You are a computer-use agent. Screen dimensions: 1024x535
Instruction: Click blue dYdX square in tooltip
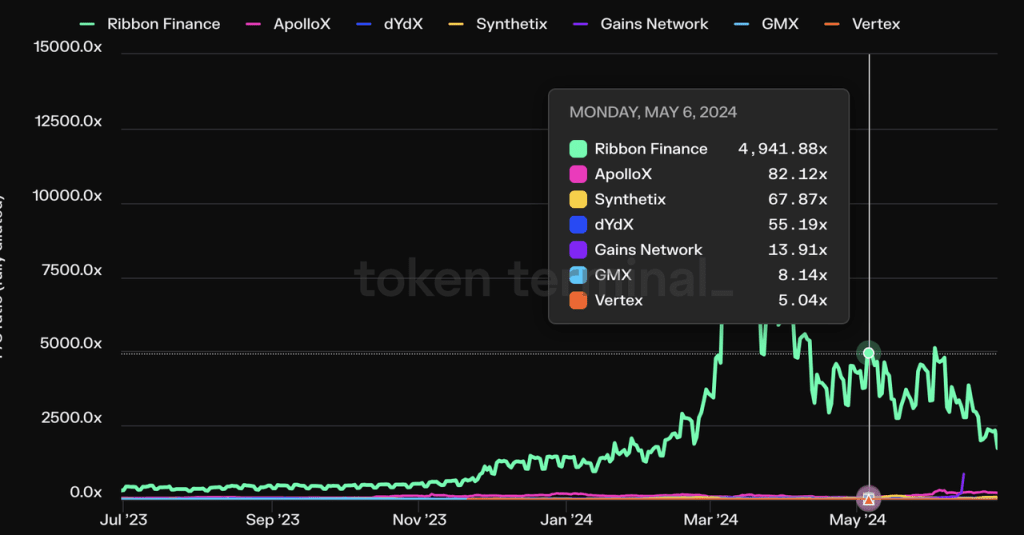578,225
